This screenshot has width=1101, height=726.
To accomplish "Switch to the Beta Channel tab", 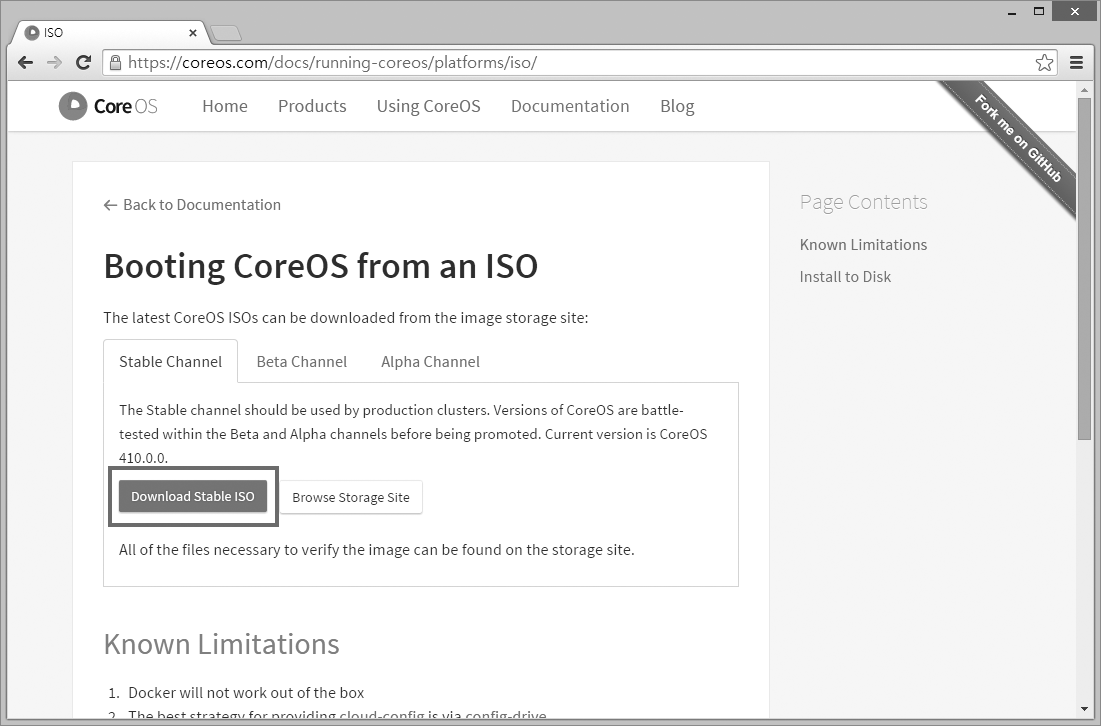I will click(301, 362).
